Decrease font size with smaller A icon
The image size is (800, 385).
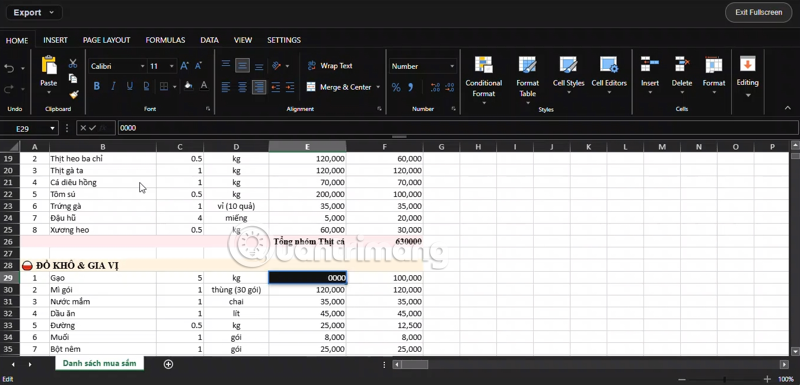click(198, 66)
